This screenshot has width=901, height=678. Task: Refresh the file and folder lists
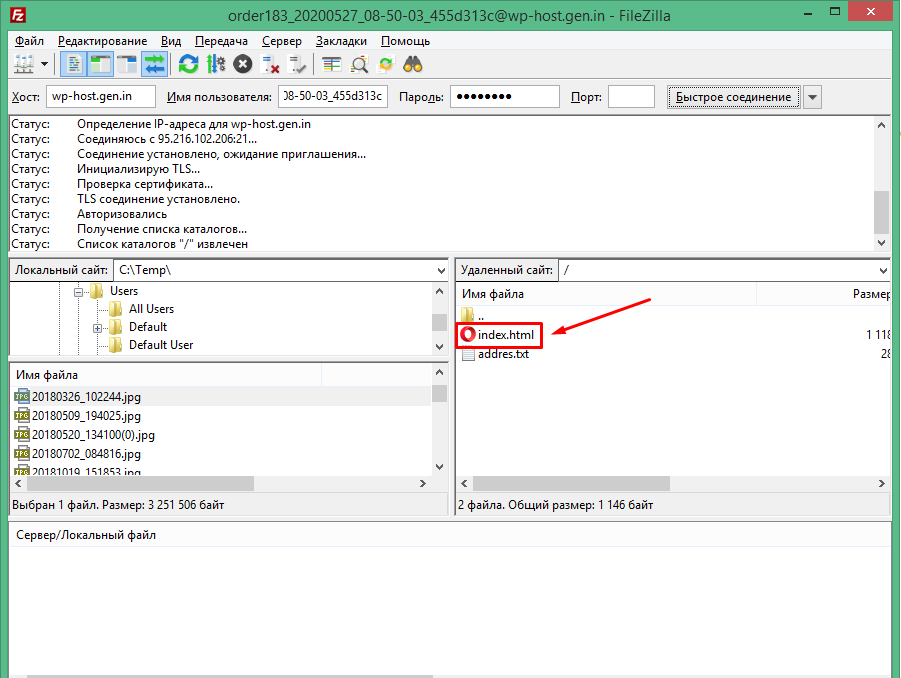[x=188, y=65]
